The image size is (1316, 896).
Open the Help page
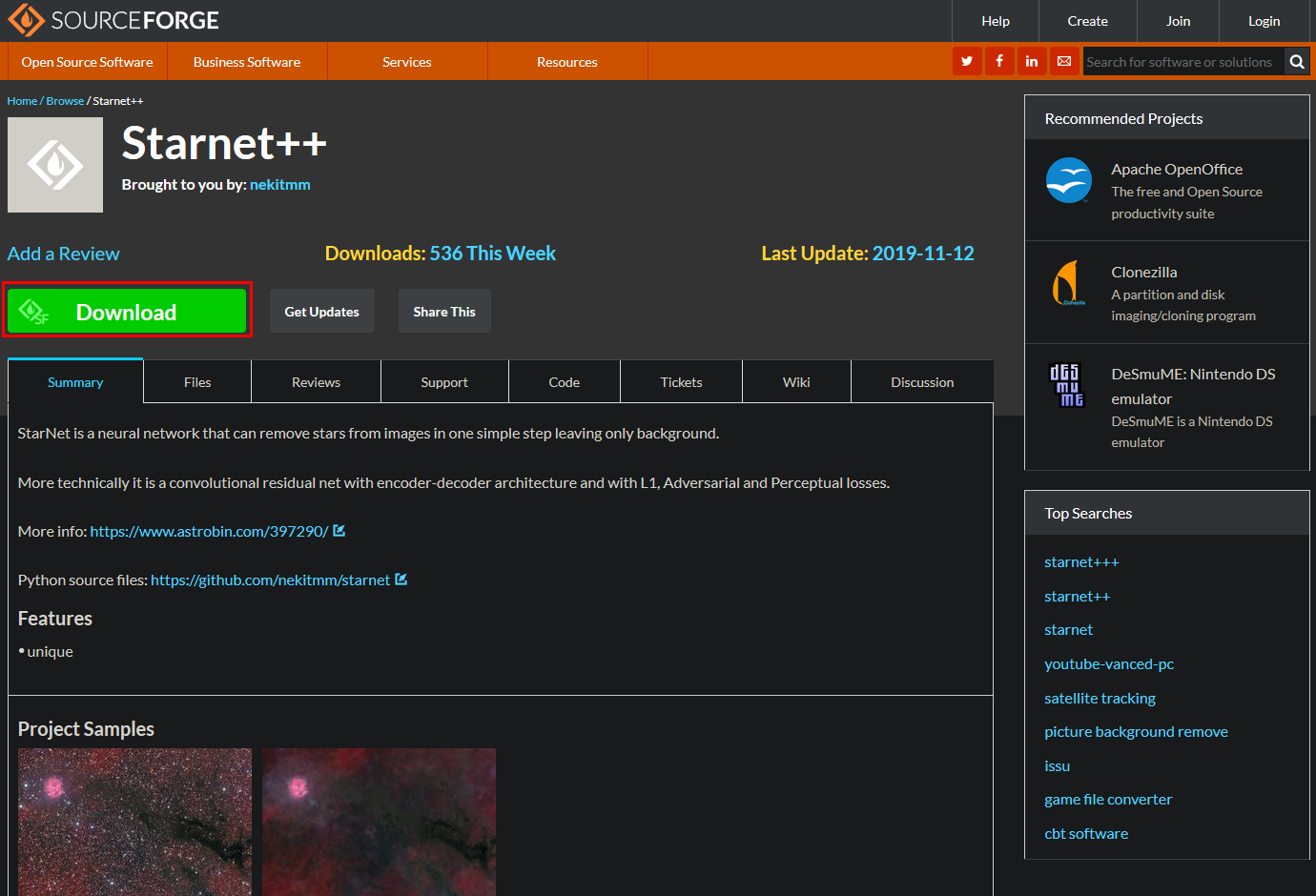point(996,21)
